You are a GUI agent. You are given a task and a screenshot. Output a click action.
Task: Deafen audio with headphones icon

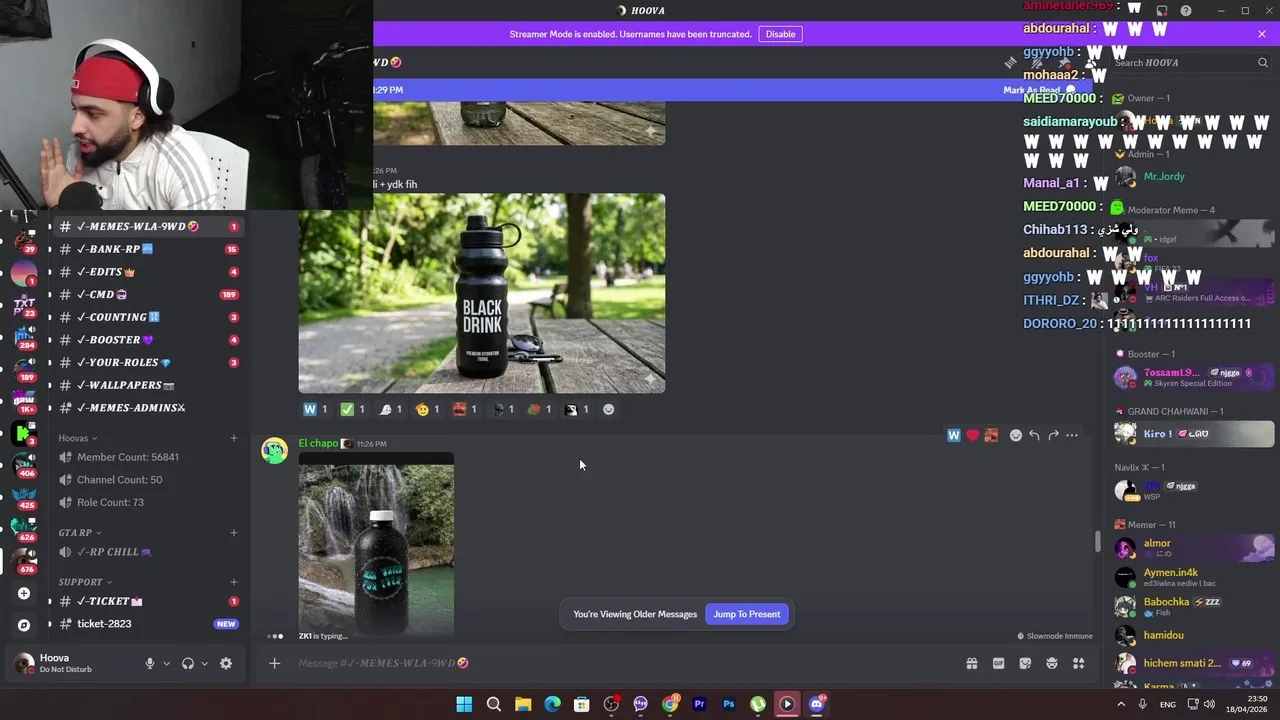pyautogui.click(x=187, y=663)
